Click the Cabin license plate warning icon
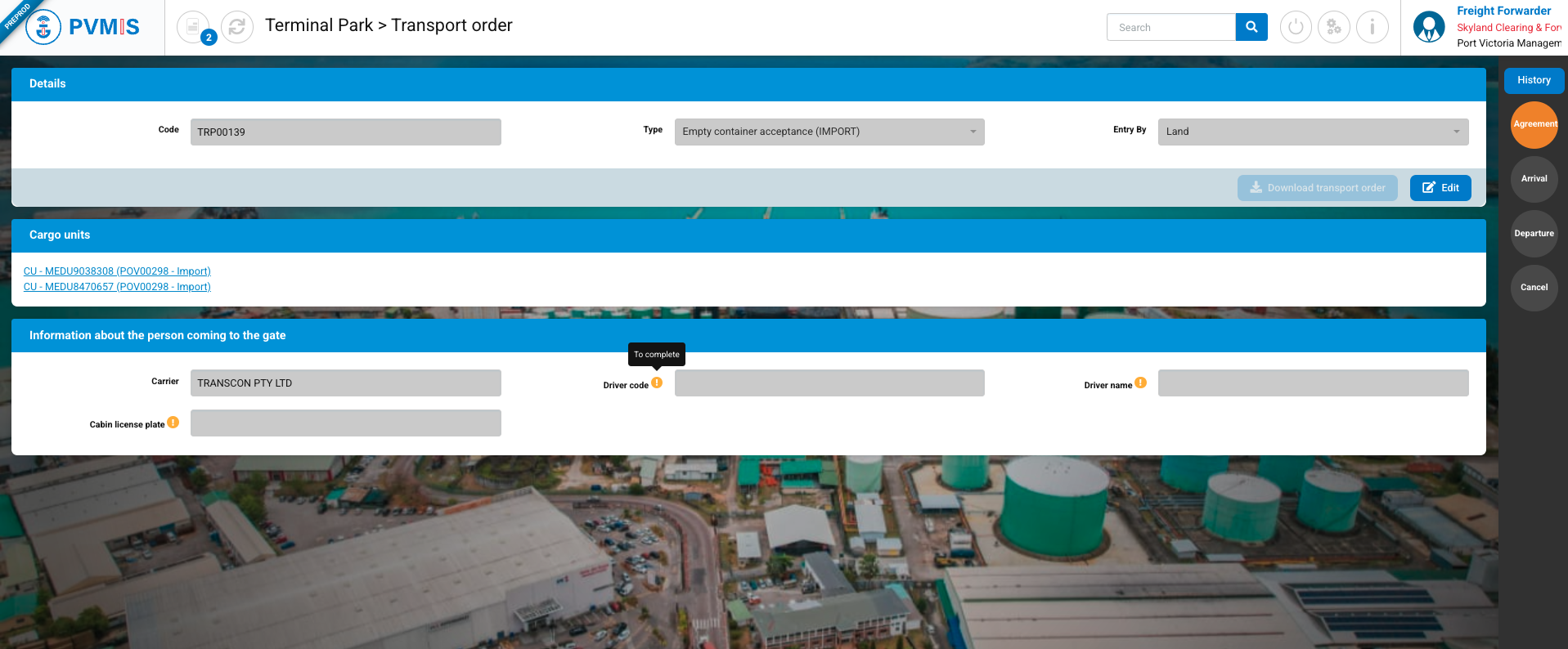This screenshot has height=649, width=1568. tap(173, 423)
